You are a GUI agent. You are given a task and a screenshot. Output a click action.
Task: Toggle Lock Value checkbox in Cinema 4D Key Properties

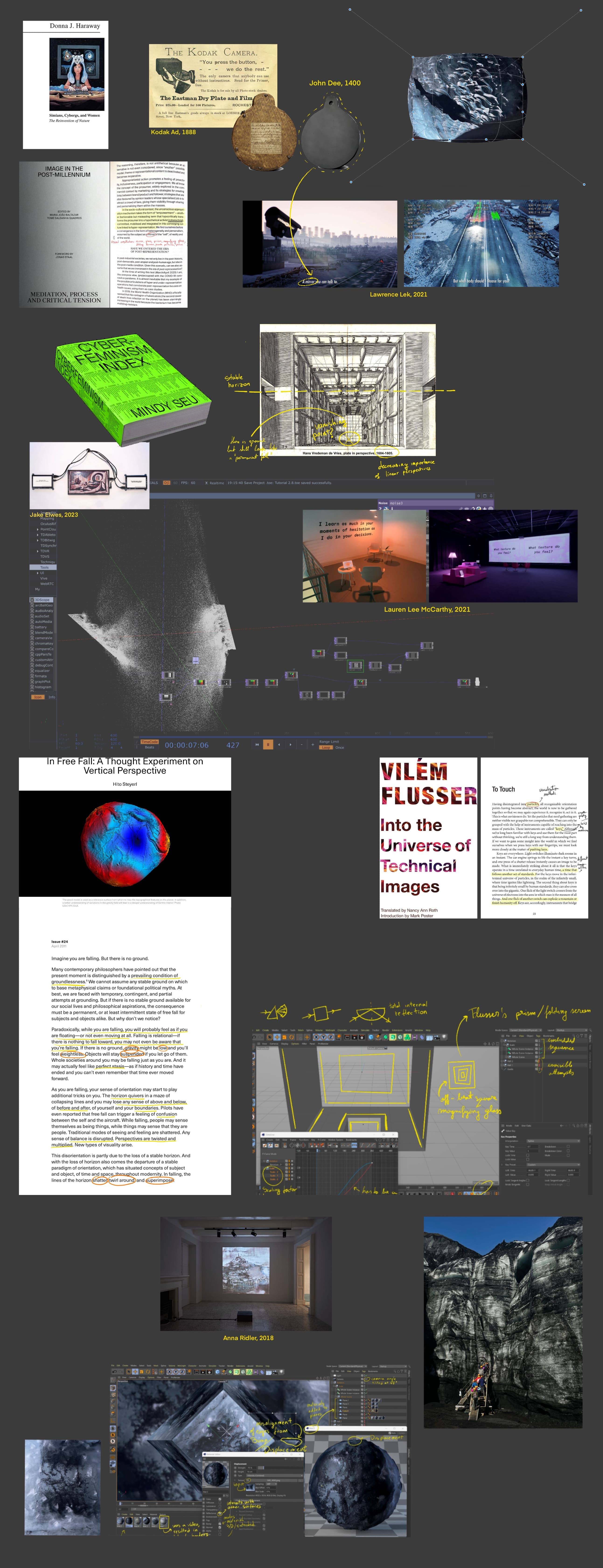tap(528, 1159)
